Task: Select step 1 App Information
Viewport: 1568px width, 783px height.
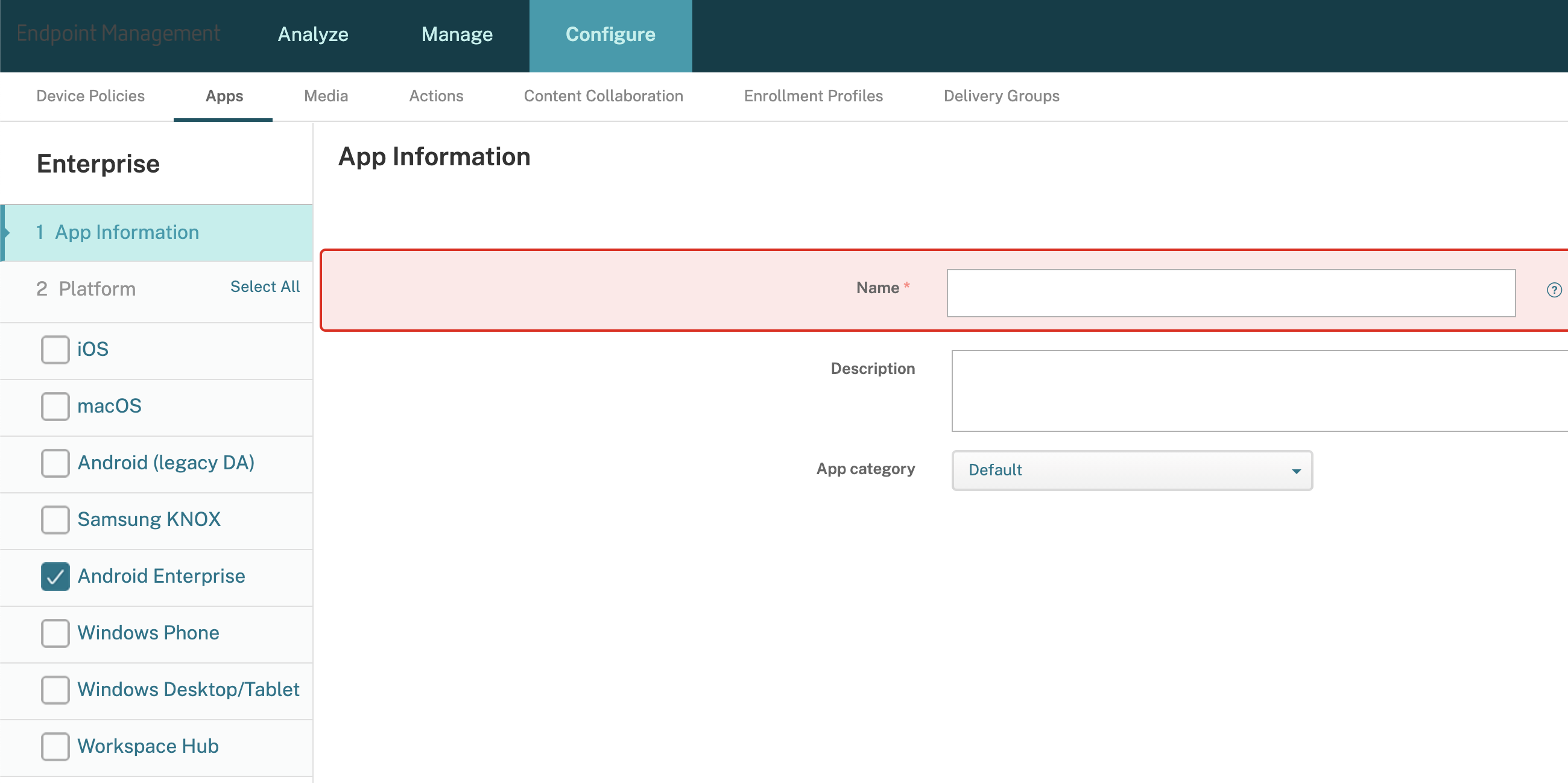Action: coord(156,233)
